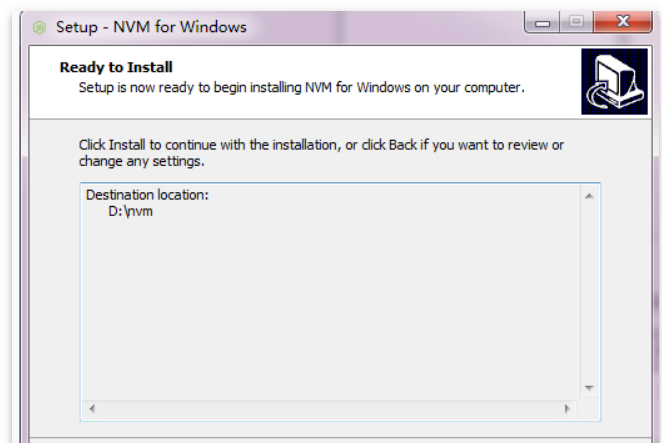The image size is (662, 443).
Task: Minimize the NVM setup window
Action: [543, 22]
